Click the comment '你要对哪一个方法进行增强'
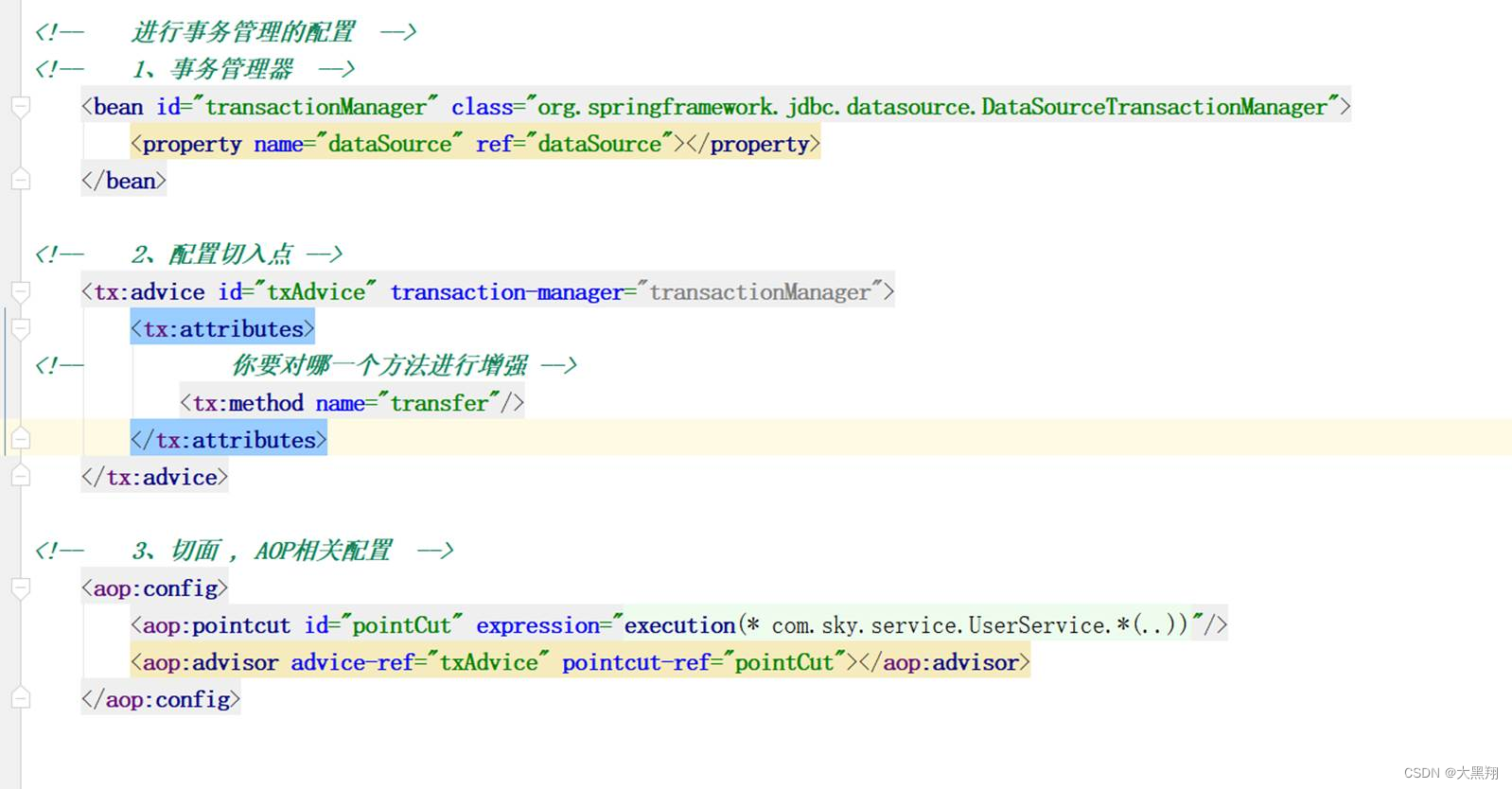 (x=380, y=365)
